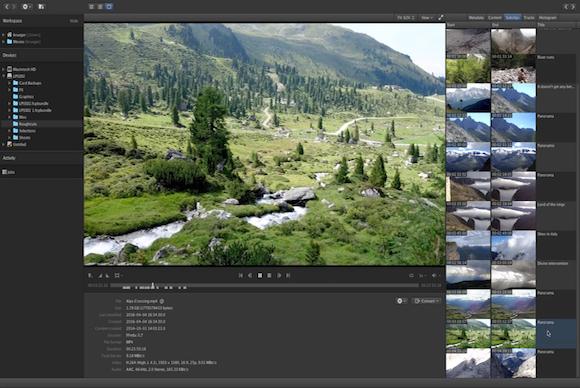Screen dimensions: 580x388
Task: Click Hide next to Workspace header
Action: click(x=74, y=21)
